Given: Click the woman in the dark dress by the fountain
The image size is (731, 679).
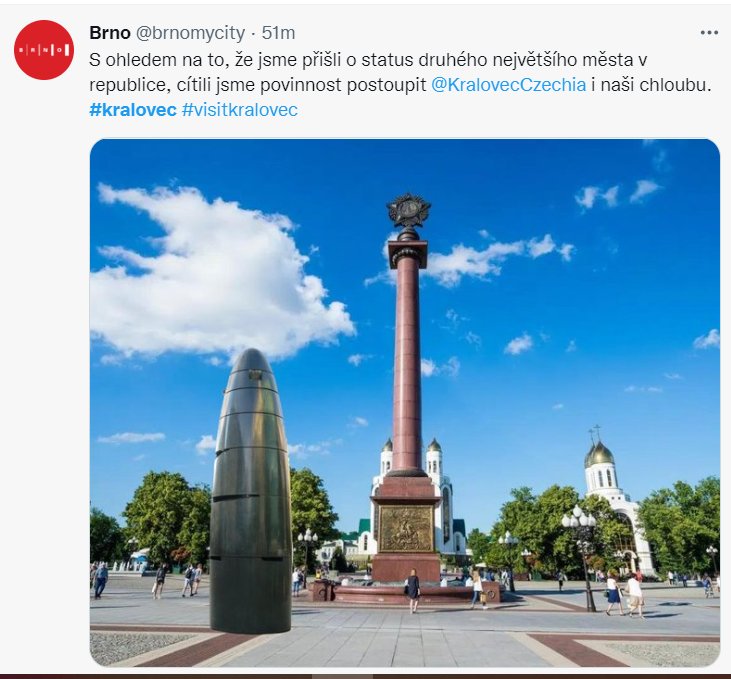Looking at the screenshot, I should (413, 590).
